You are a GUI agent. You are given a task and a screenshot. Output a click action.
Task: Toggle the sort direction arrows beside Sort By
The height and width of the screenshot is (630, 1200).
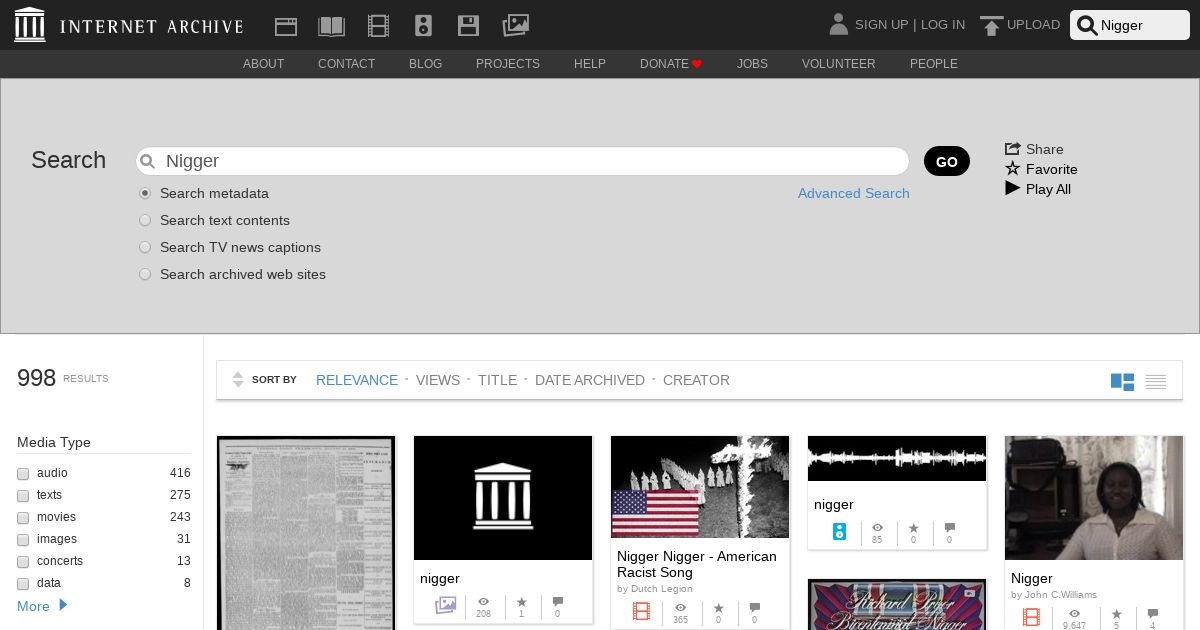238,380
